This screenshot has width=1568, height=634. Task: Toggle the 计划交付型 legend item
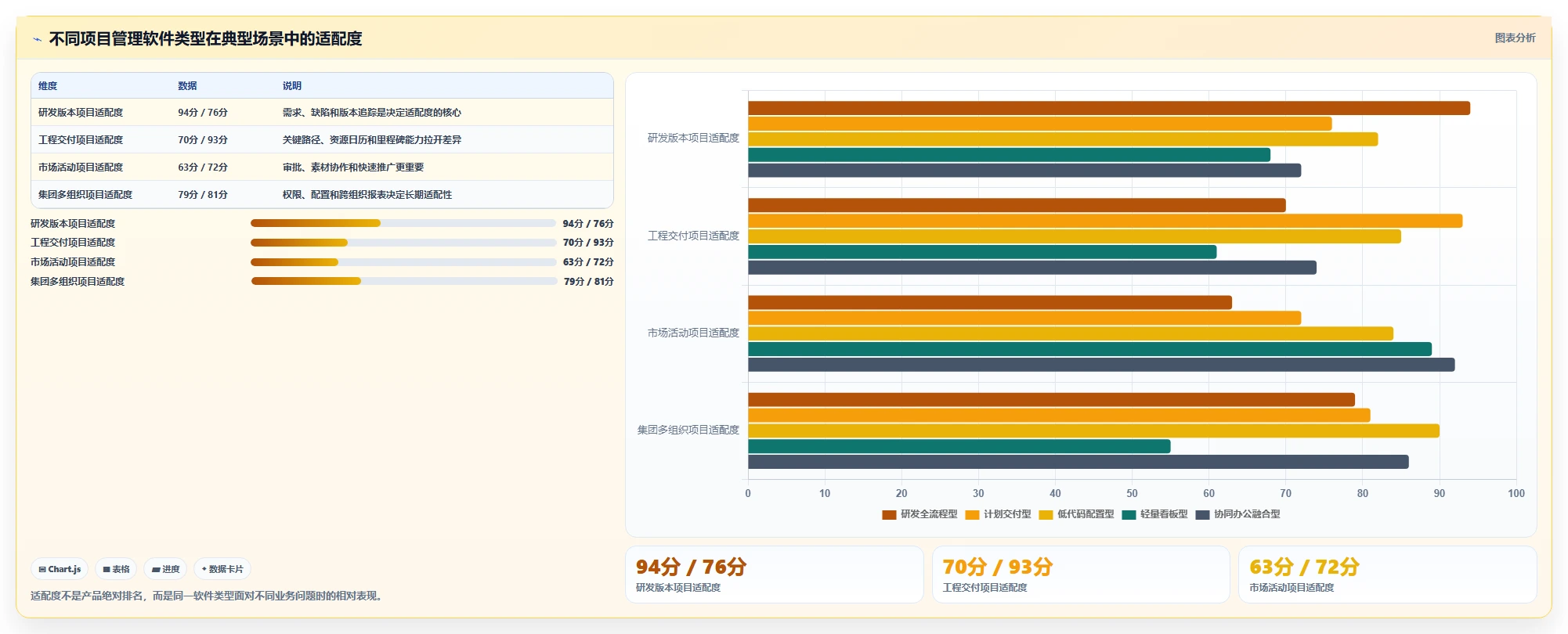pos(998,514)
